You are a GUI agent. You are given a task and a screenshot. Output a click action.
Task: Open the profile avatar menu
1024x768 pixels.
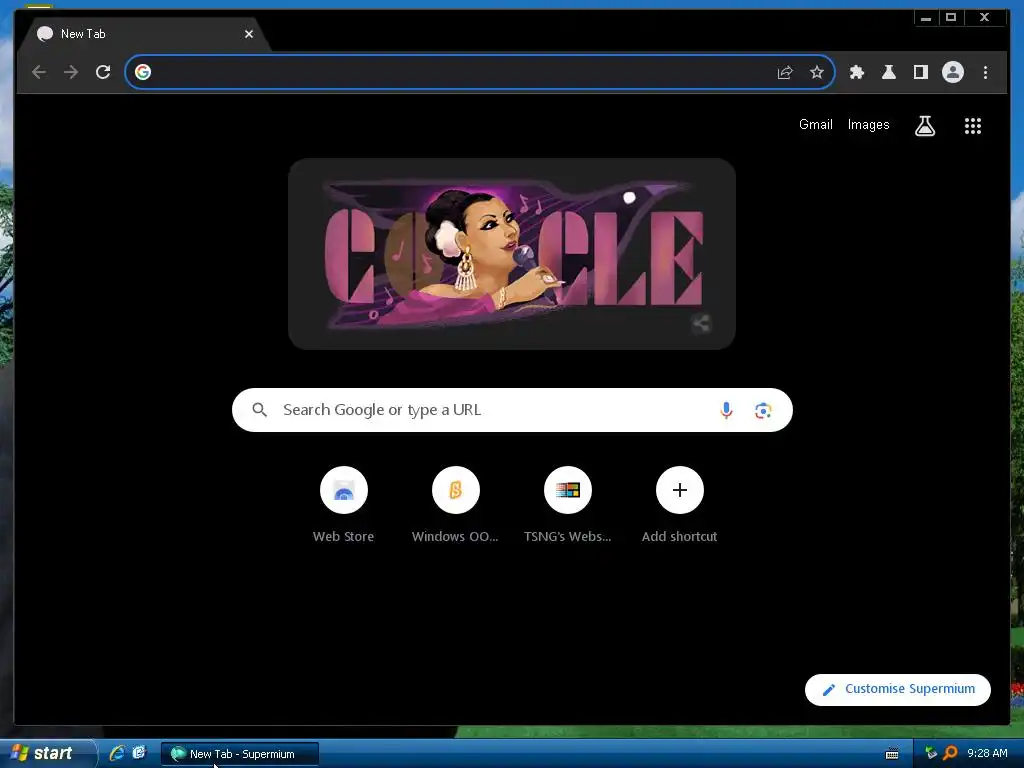pos(953,72)
